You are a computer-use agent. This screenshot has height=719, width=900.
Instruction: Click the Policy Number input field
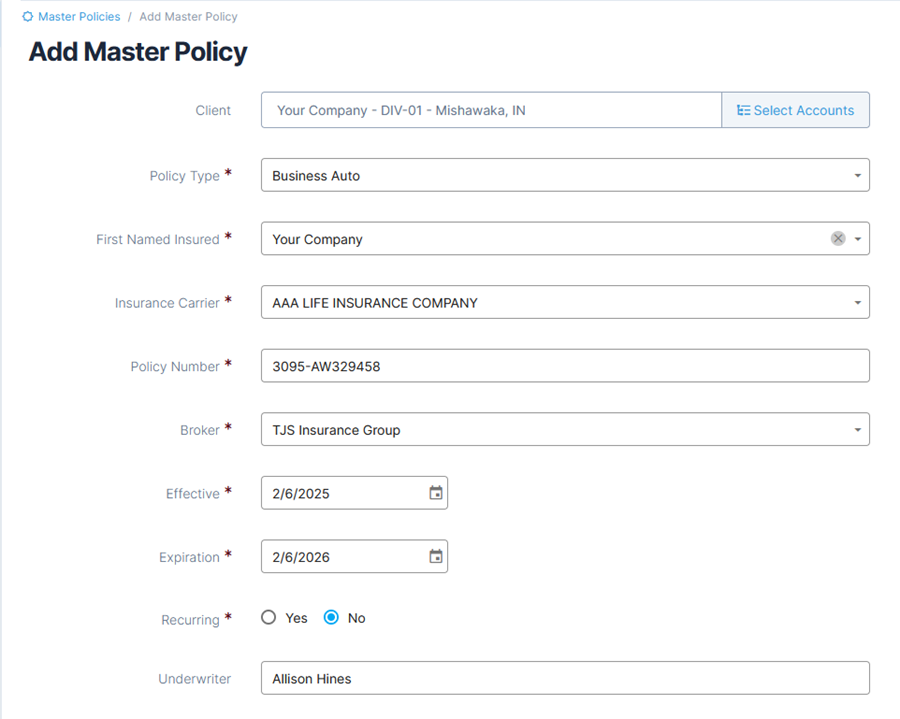[565, 366]
